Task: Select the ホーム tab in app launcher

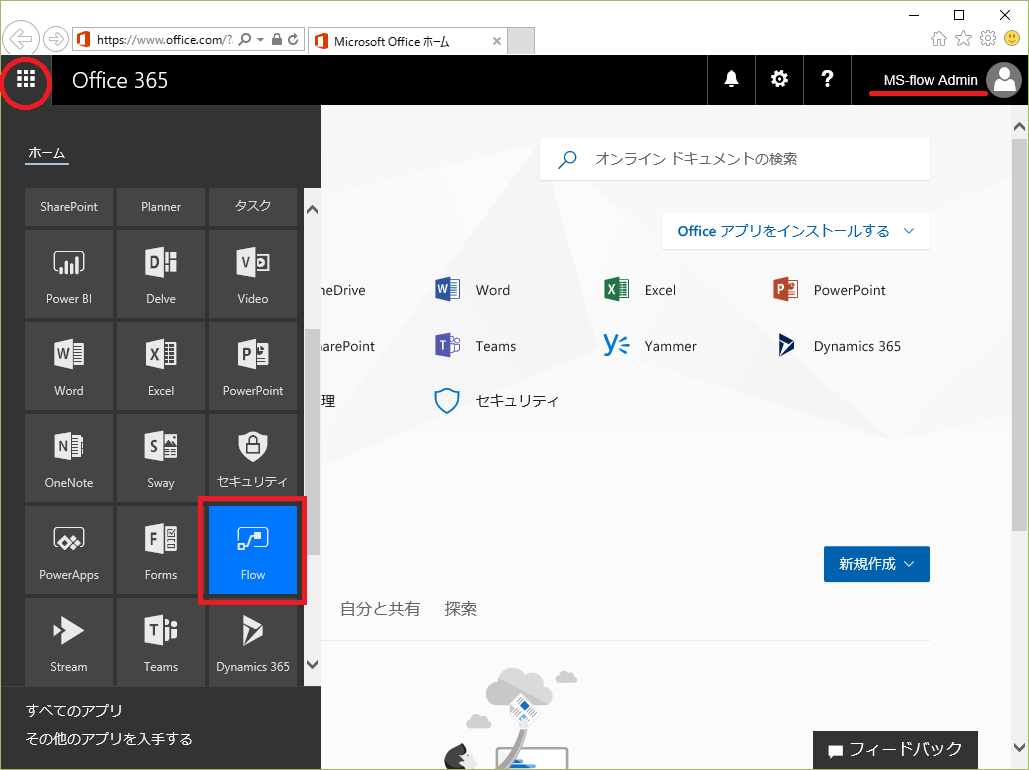Action: click(47, 154)
